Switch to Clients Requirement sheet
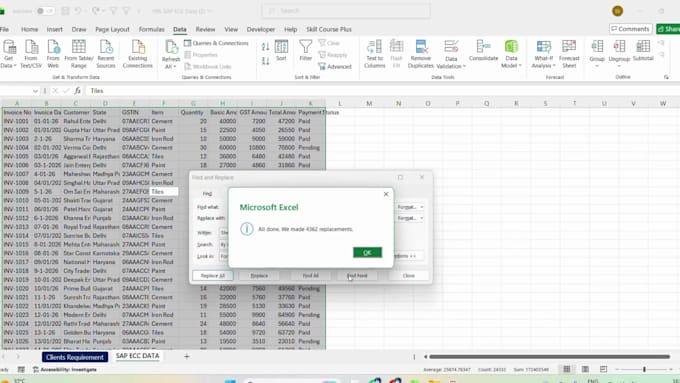The height and width of the screenshot is (383, 680). tap(75, 357)
